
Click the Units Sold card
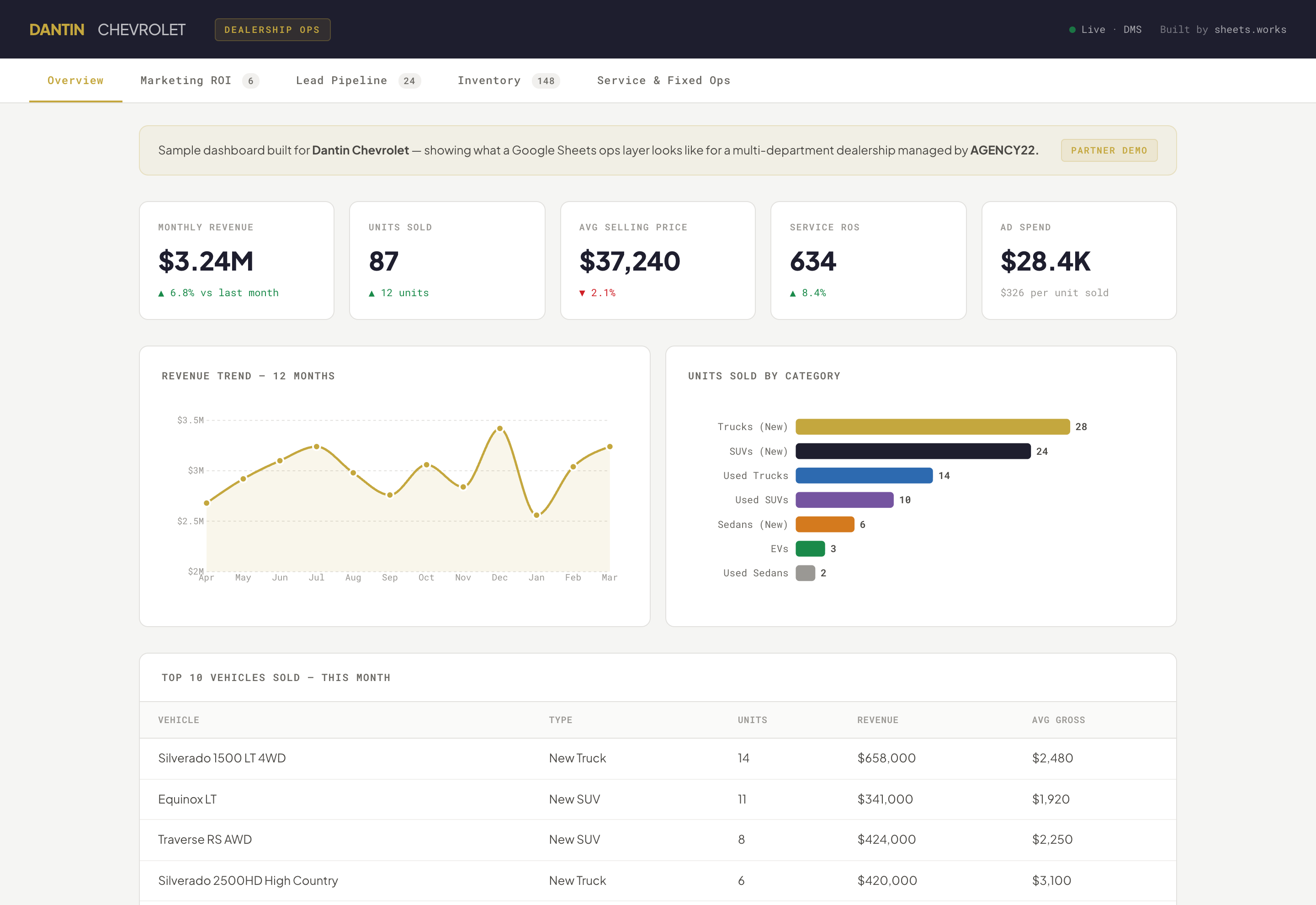pyautogui.click(x=447, y=260)
